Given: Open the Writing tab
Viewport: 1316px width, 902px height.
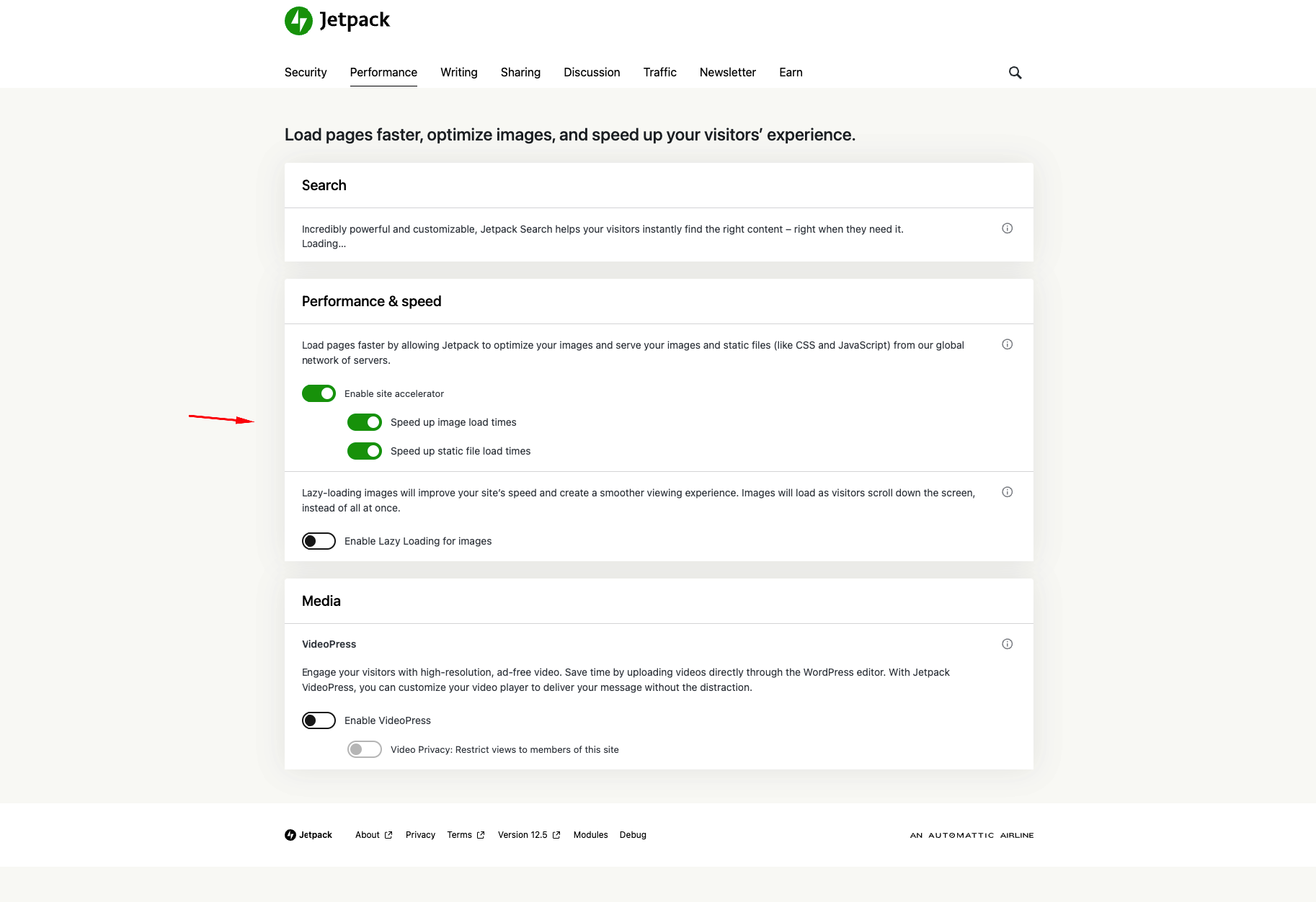Looking at the screenshot, I should (459, 72).
